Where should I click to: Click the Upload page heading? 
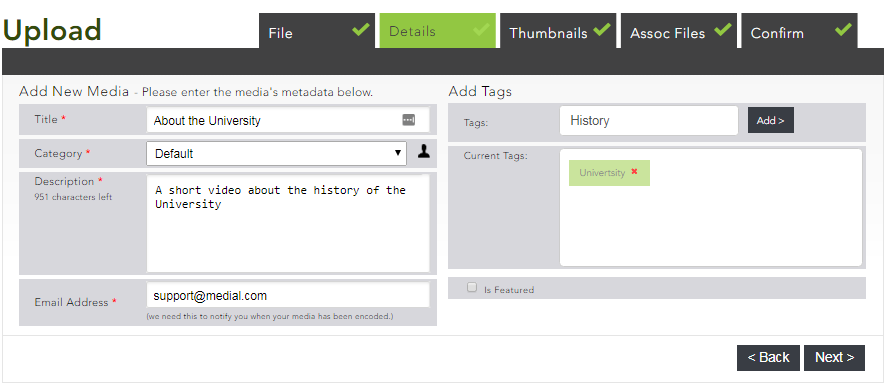[x=52, y=31]
